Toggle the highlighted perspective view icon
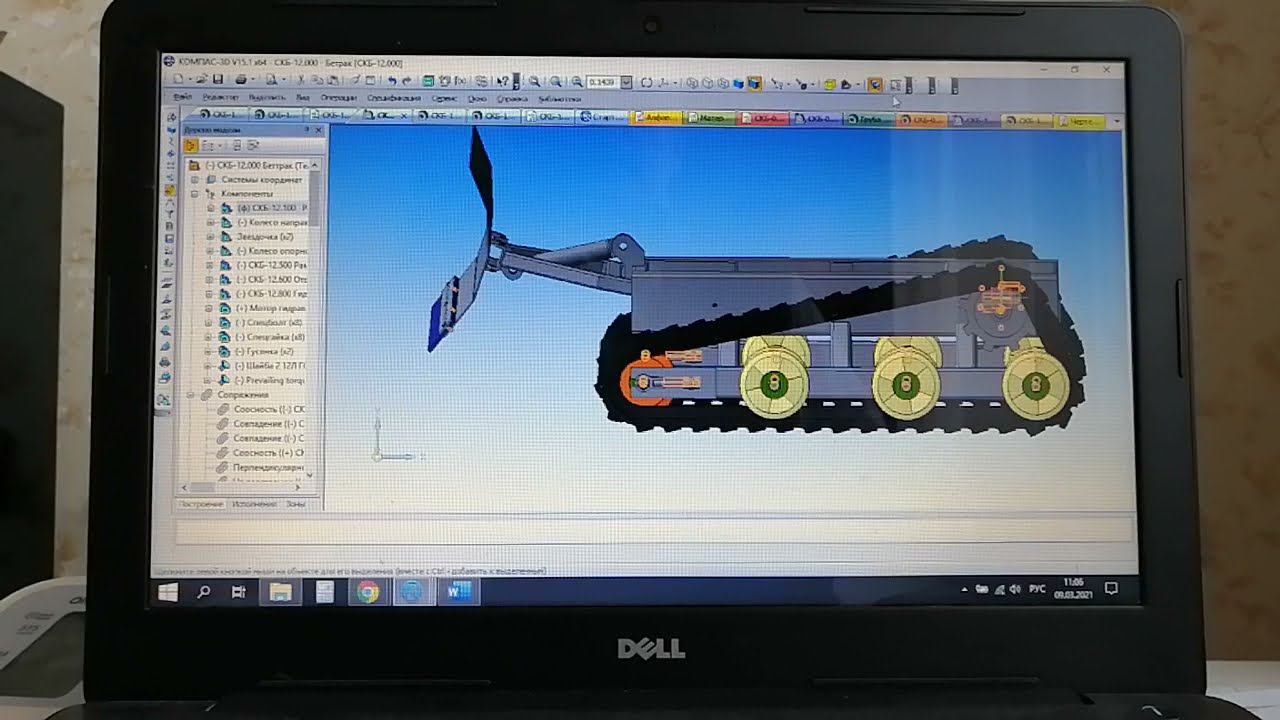 tap(875, 85)
